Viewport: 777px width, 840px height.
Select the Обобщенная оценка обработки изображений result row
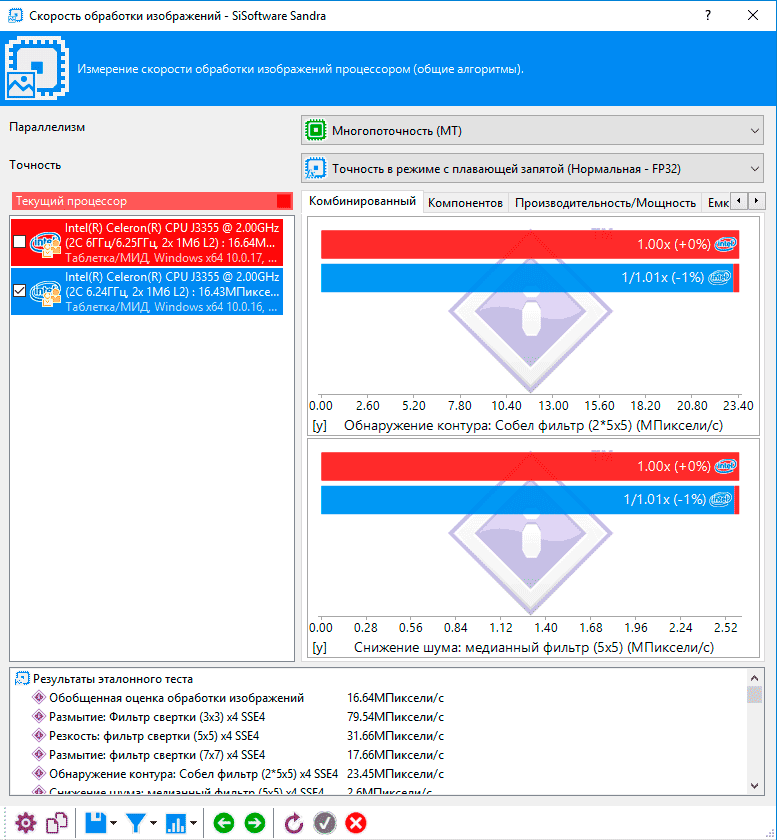[x=176, y=697]
